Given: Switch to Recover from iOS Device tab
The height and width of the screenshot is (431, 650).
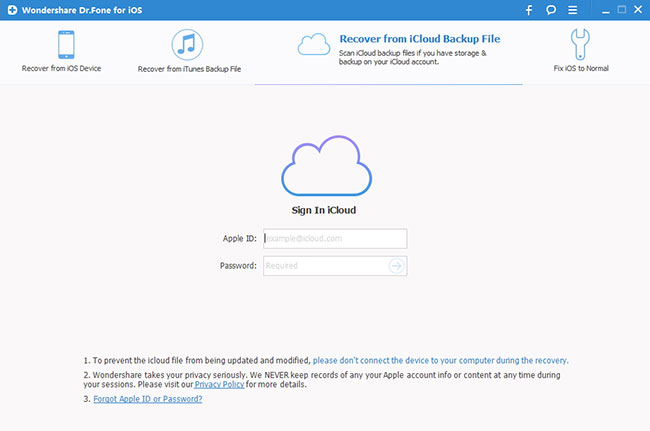Looking at the screenshot, I should coord(61,51).
